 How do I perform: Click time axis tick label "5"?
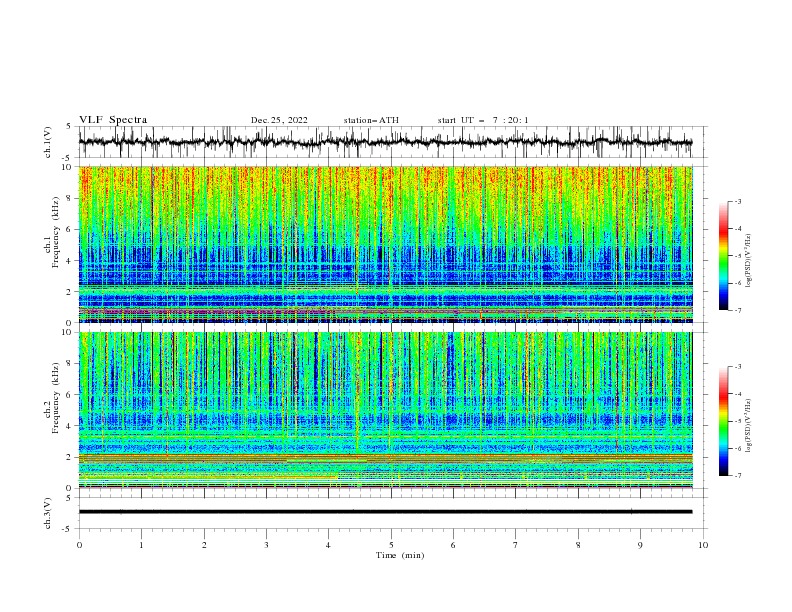391,545
